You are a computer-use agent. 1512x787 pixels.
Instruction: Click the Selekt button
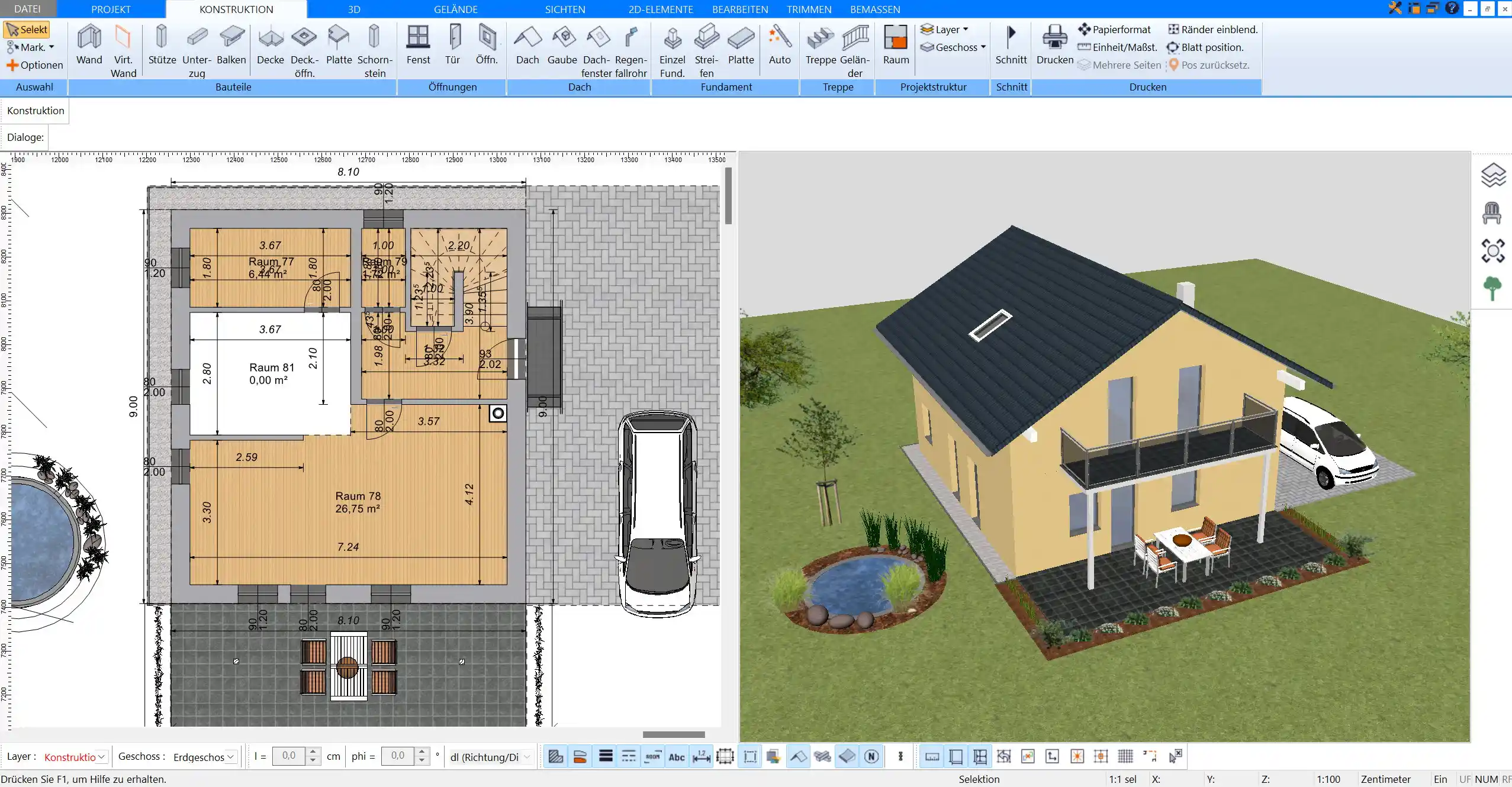pos(27,30)
